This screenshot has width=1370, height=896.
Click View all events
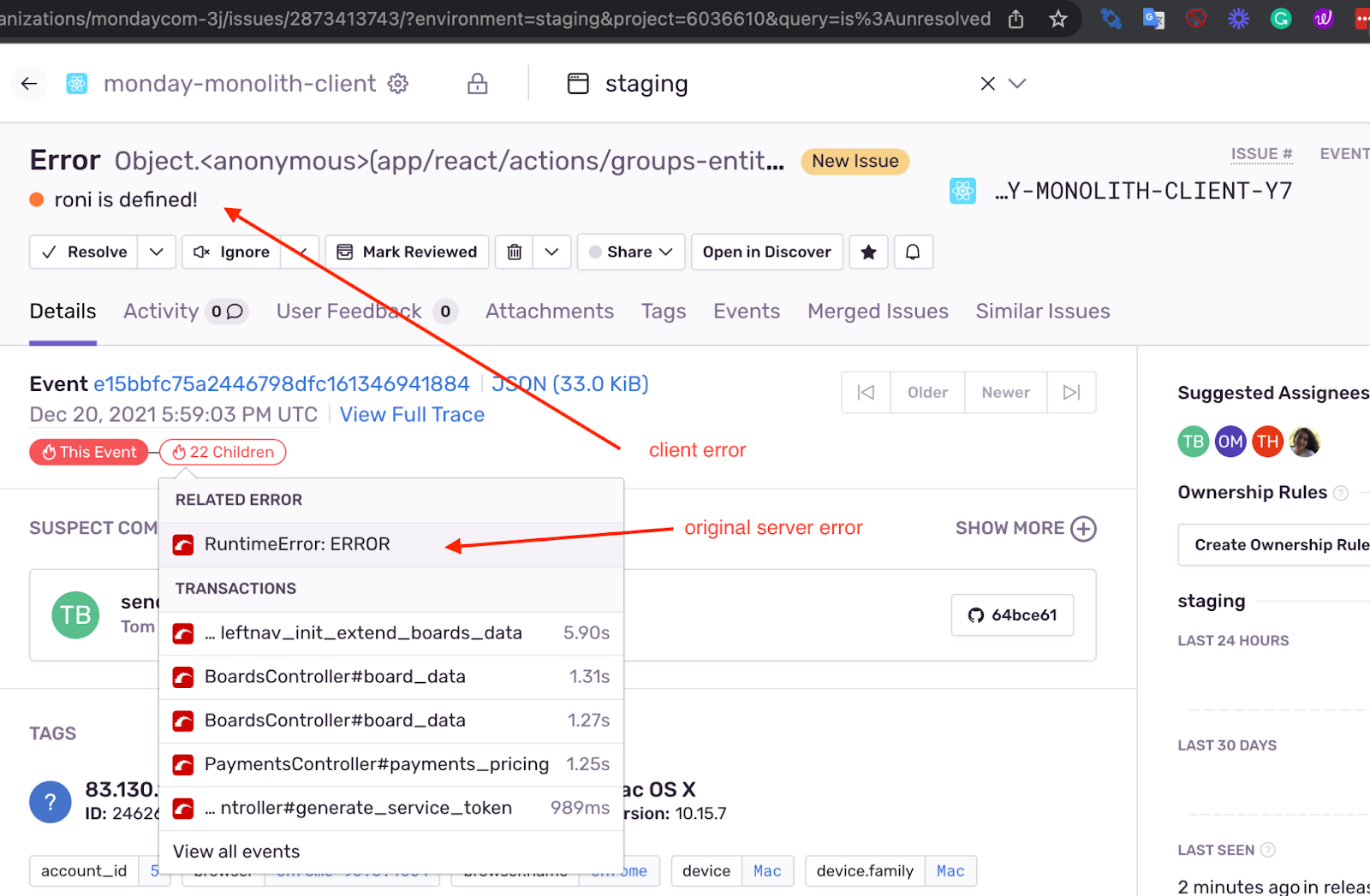236,851
